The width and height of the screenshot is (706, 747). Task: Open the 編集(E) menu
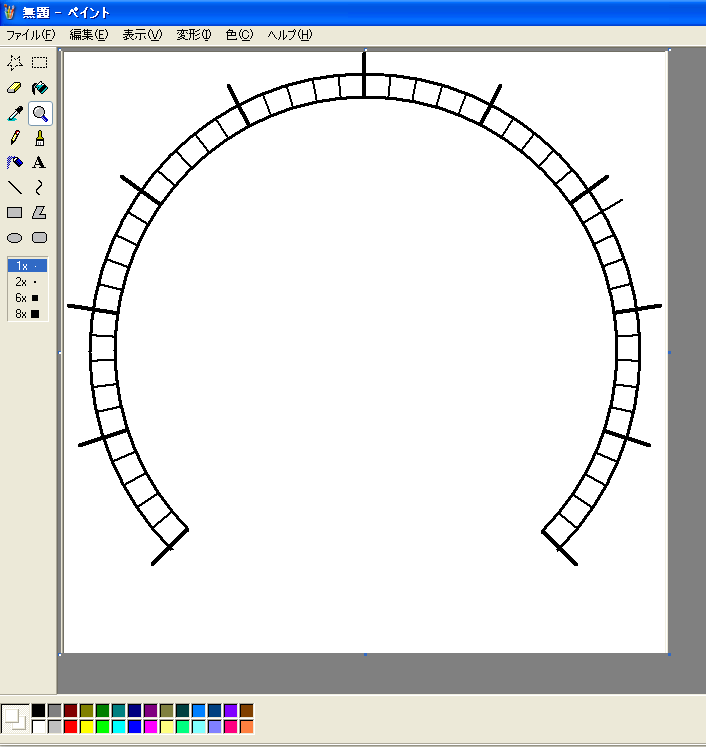89,35
